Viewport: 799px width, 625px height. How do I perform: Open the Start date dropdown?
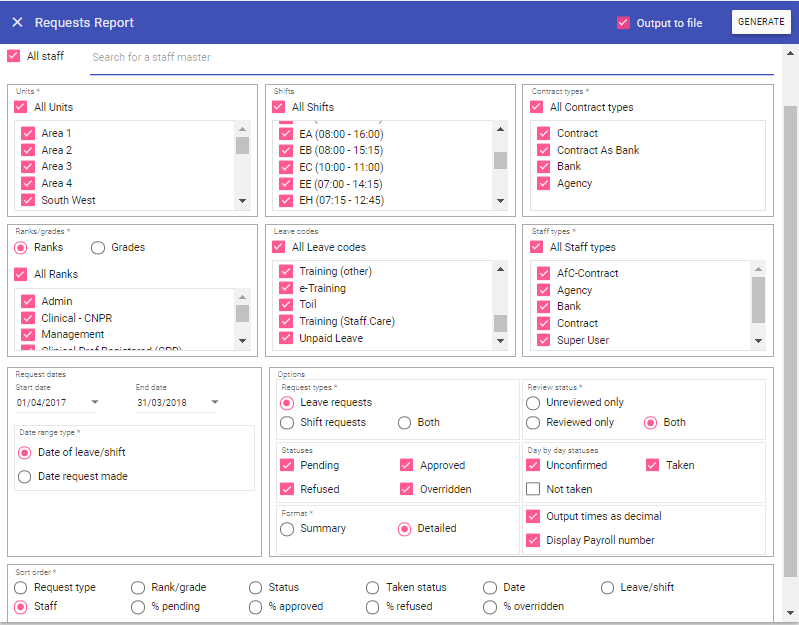95,403
